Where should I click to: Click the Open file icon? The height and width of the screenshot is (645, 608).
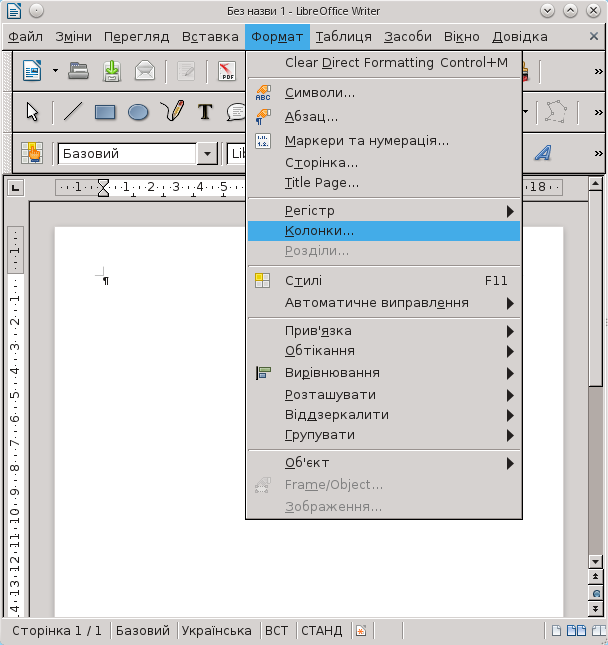point(79,71)
